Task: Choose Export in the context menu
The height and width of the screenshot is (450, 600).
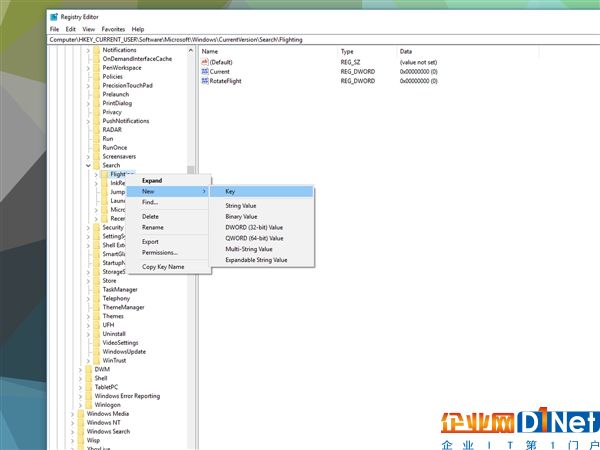Action: point(169,242)
